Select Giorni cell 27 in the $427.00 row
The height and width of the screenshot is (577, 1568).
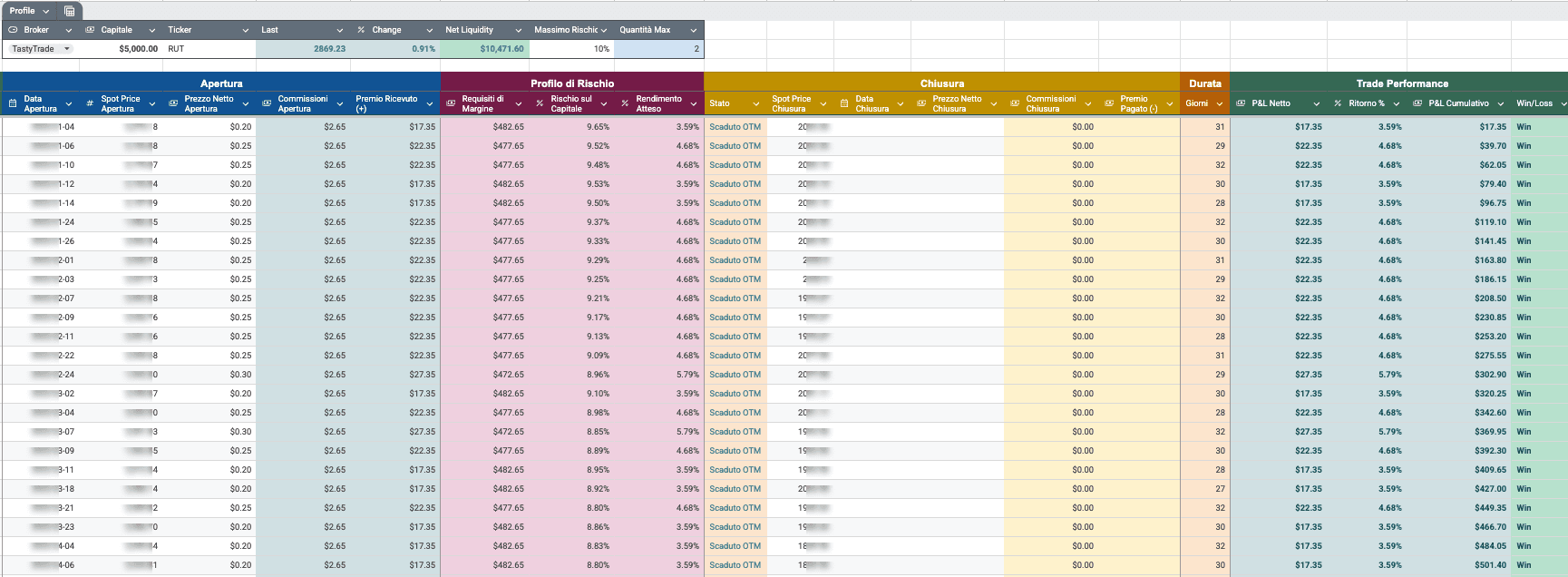pyautogui.click(x=1205, y=489)
